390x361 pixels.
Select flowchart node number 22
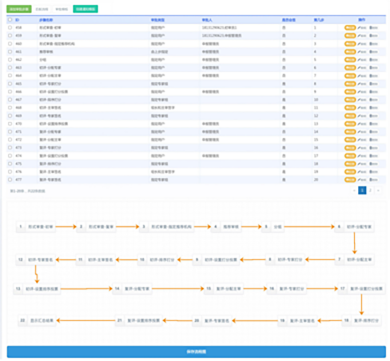(37, 320)
